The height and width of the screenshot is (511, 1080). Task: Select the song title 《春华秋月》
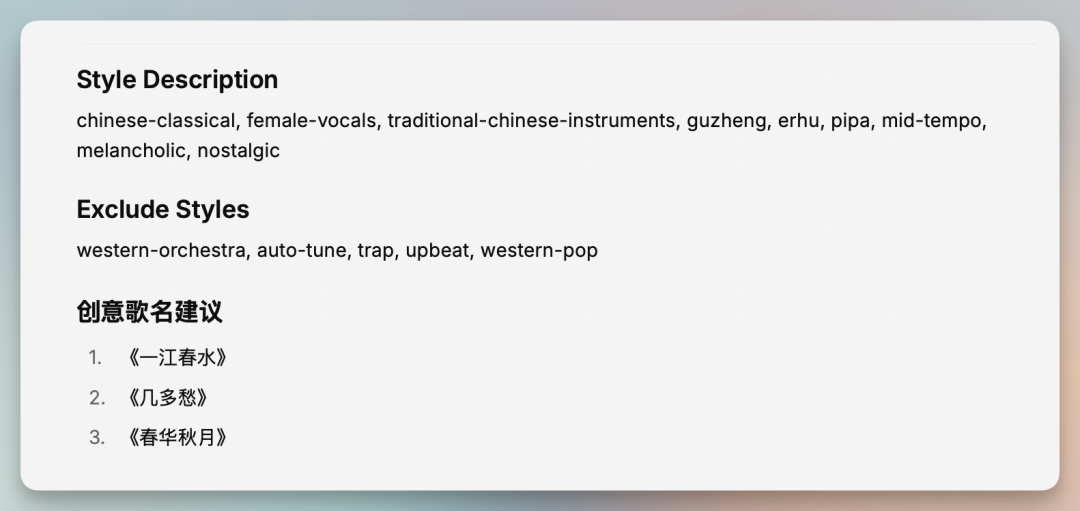tap(177, 438)
